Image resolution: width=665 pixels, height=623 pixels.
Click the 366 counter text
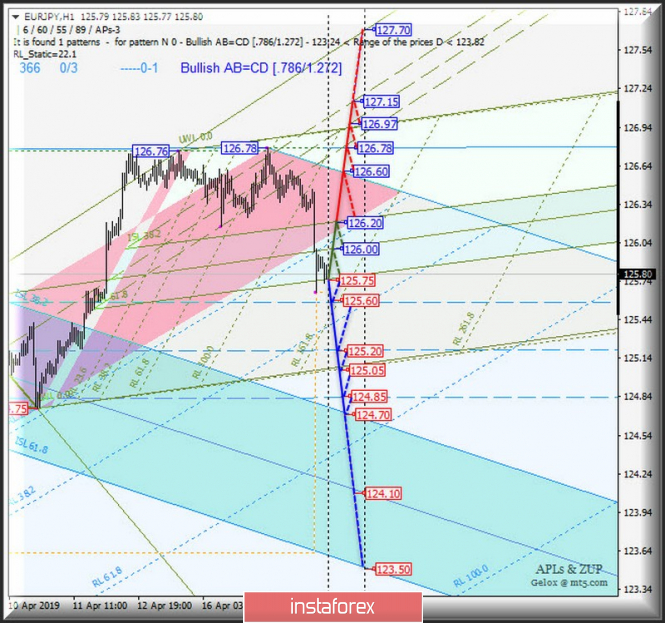tap(30, 68)
